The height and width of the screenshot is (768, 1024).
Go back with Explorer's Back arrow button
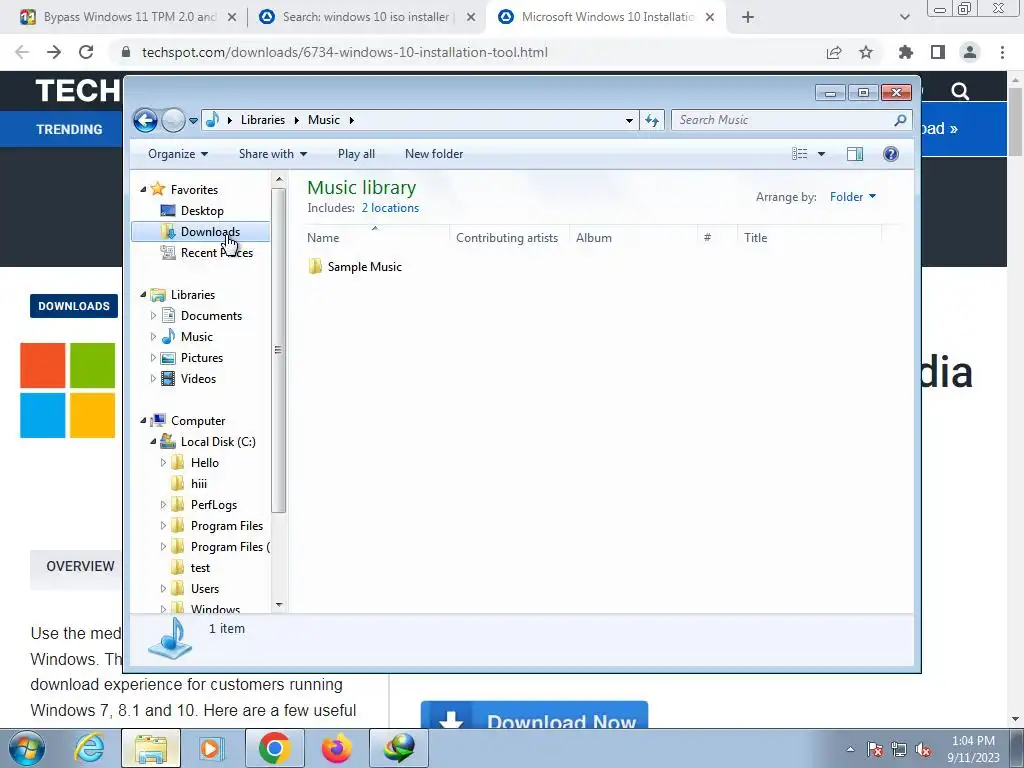coord(145,120)
